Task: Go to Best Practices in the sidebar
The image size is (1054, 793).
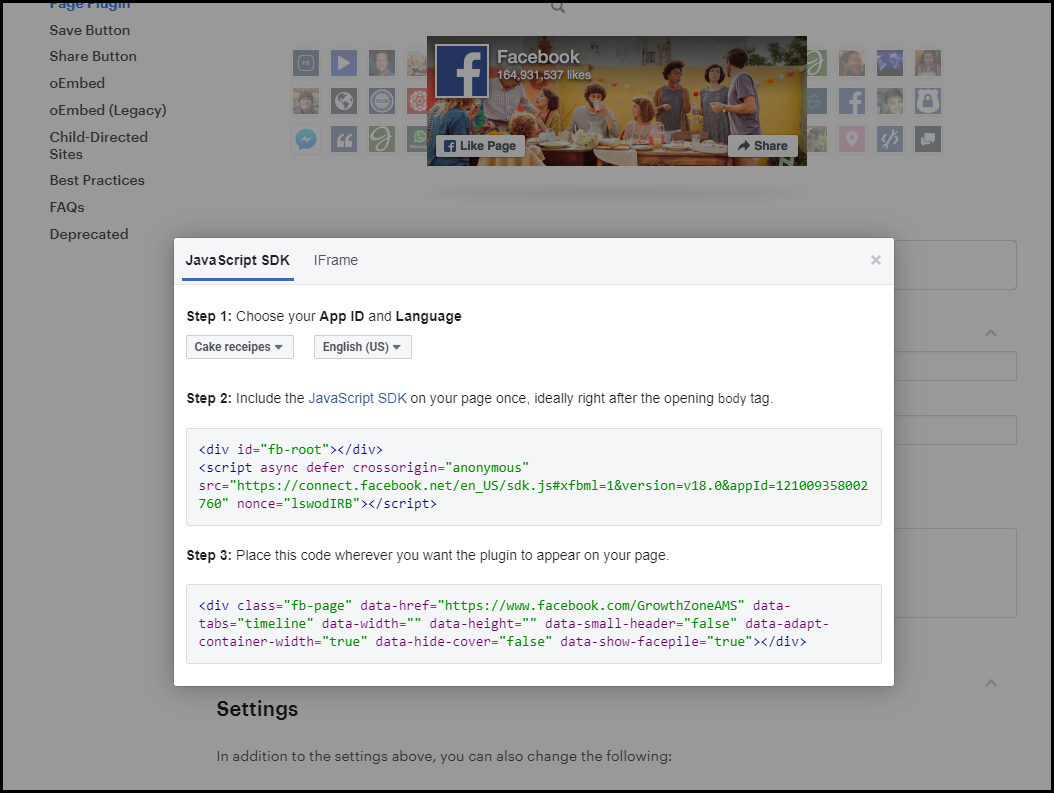Action: 97,180
